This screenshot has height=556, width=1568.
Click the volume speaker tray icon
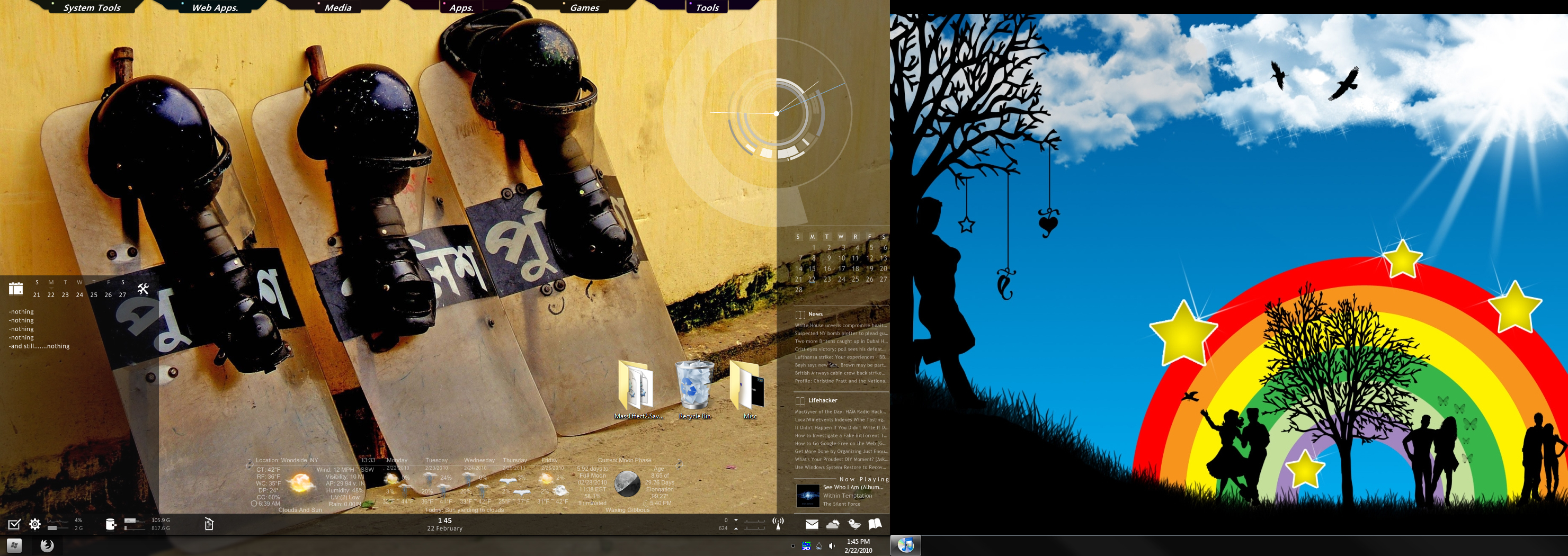[x=832, y=545]
